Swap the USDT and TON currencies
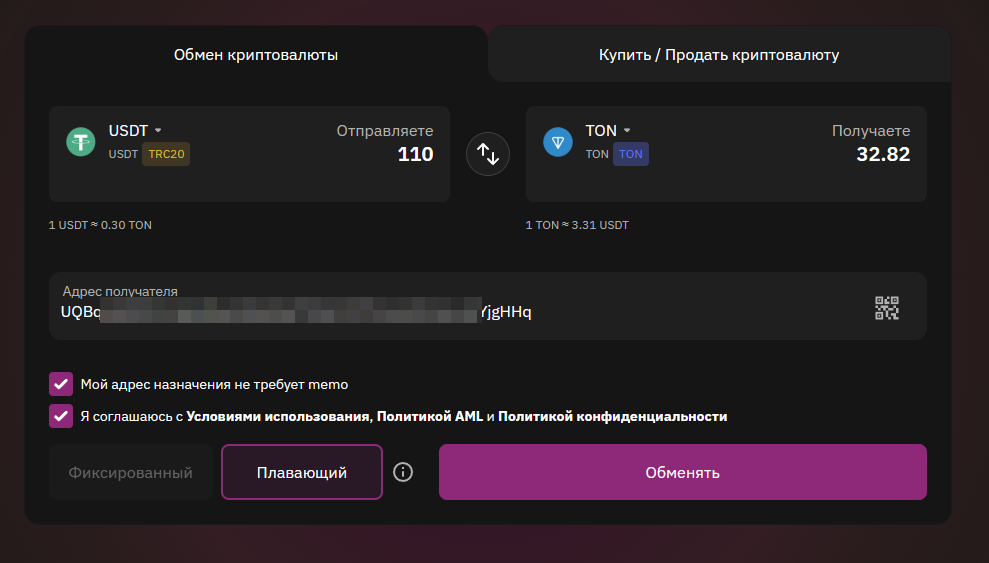The width and height of the screenshot is (989, 563). coord(488,154)
